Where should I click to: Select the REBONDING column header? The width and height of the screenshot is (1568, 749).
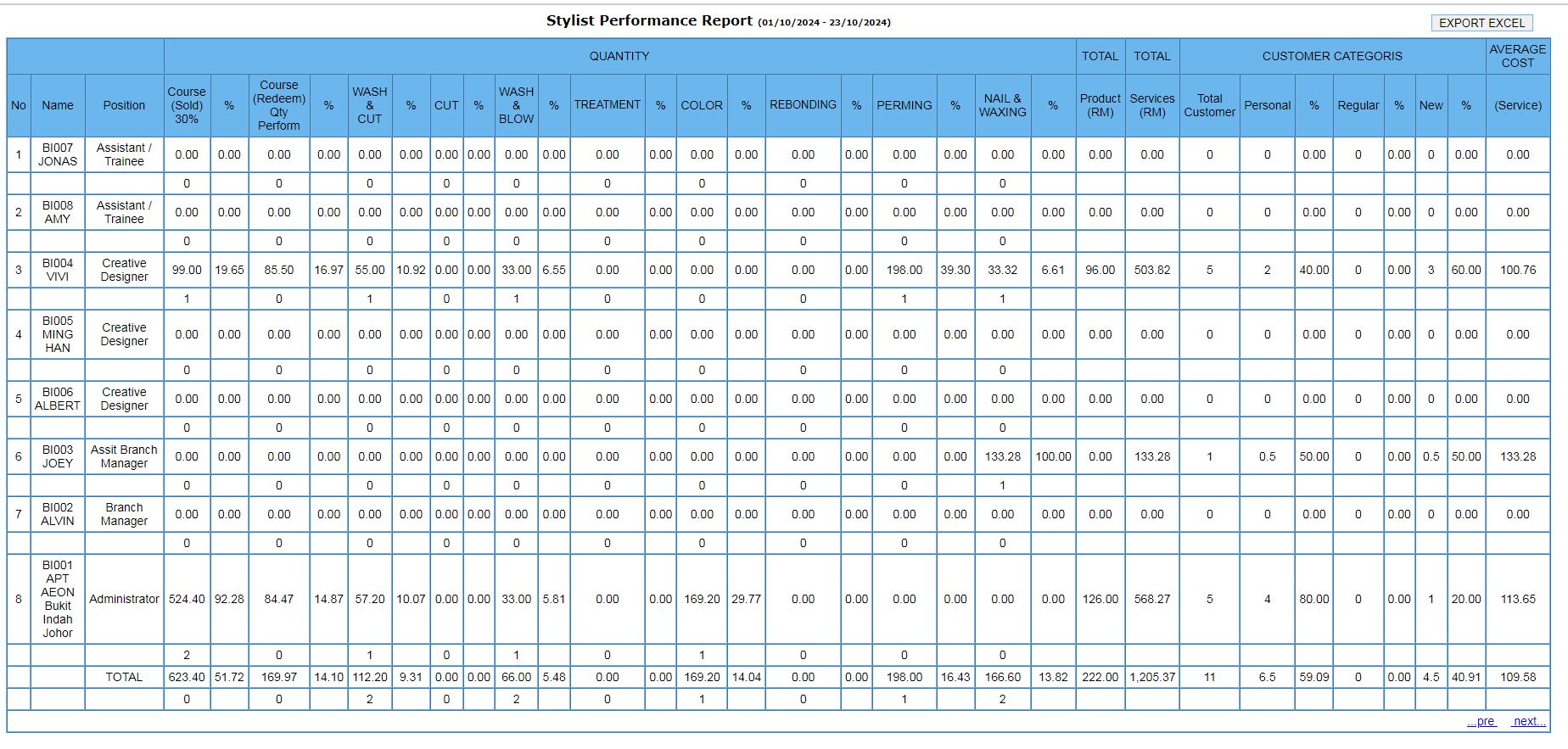pyautogui.click(x=803, y=105)
